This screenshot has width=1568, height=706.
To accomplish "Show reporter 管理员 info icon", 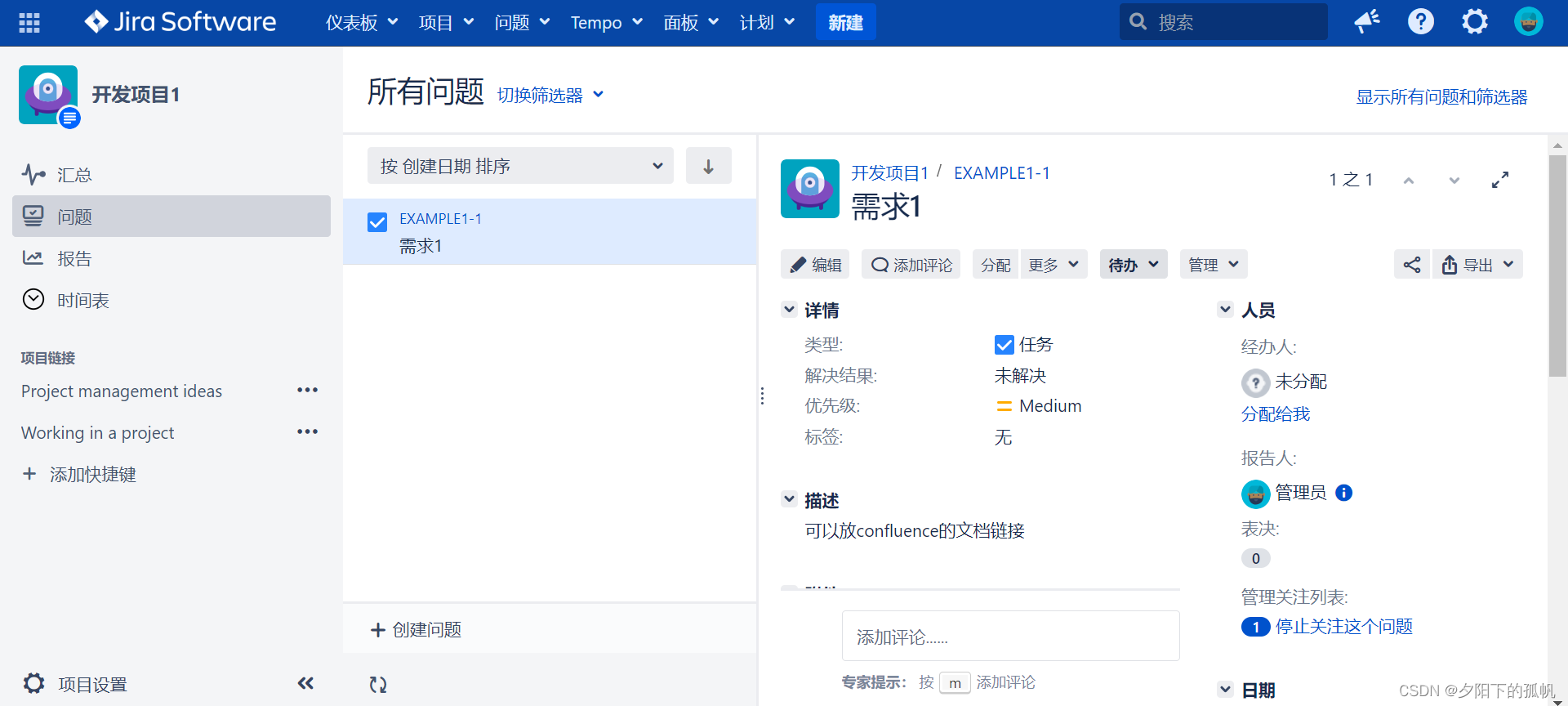I will coord(1343,493).
